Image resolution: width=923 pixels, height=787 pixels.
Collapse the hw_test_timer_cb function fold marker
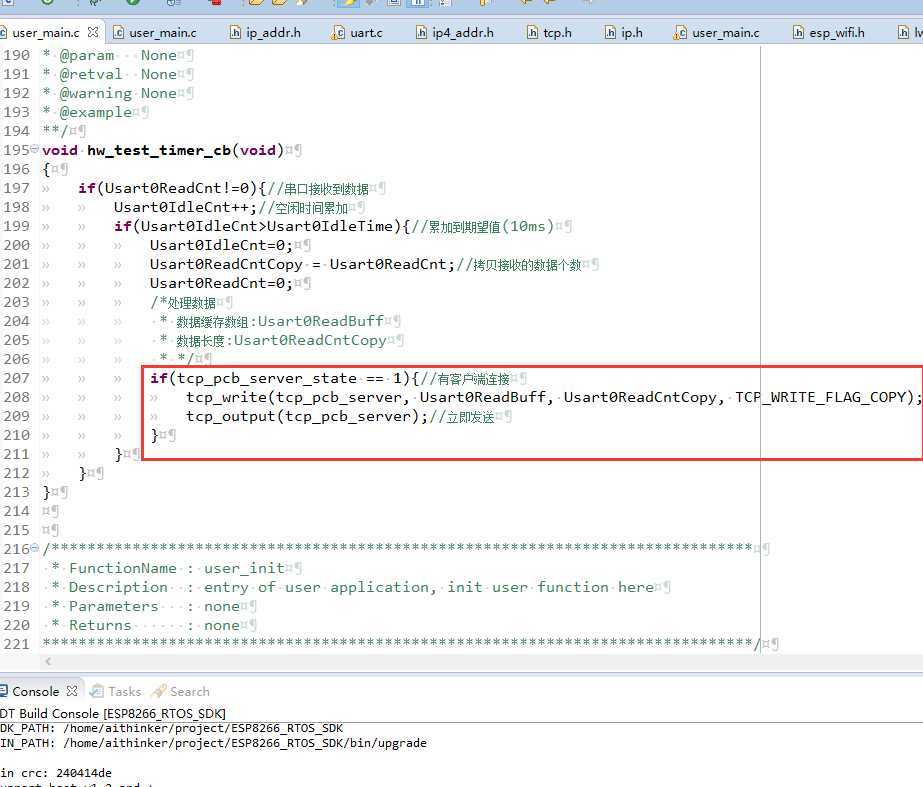(35, 150)
